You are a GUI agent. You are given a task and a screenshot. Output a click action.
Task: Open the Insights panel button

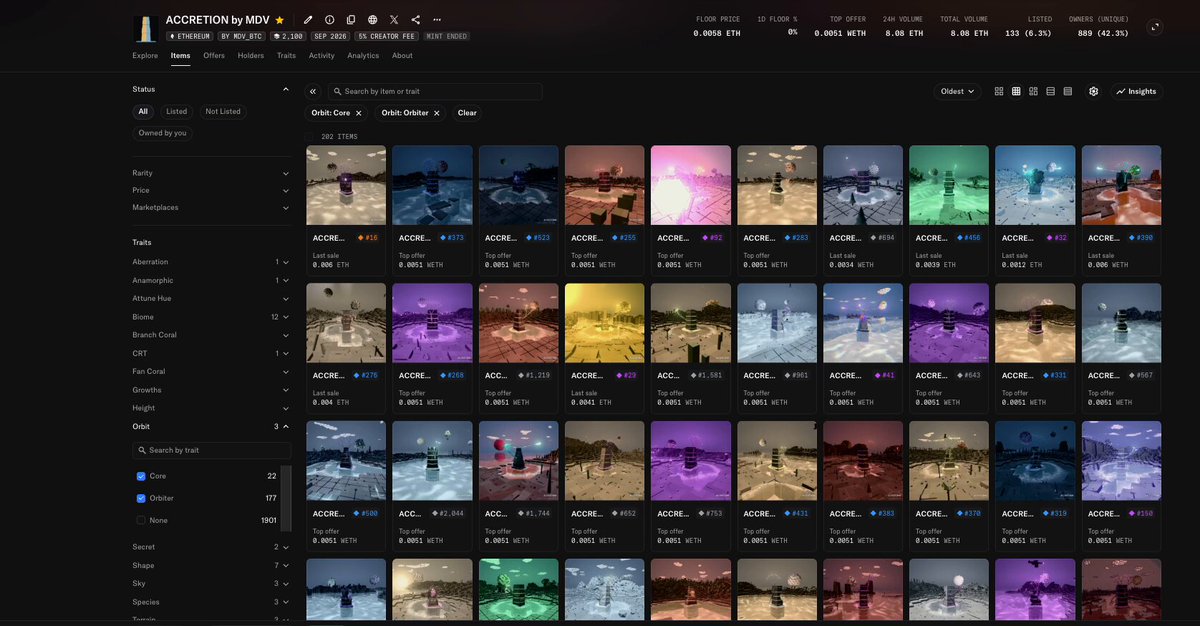pyautogui.click(x=1136, y=91)
